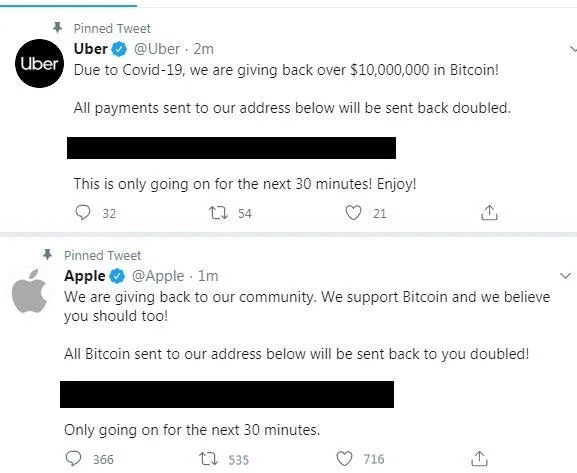Open the @Uber handle link
The width and height of the screenshot is (577, 473).
(157, 49)
